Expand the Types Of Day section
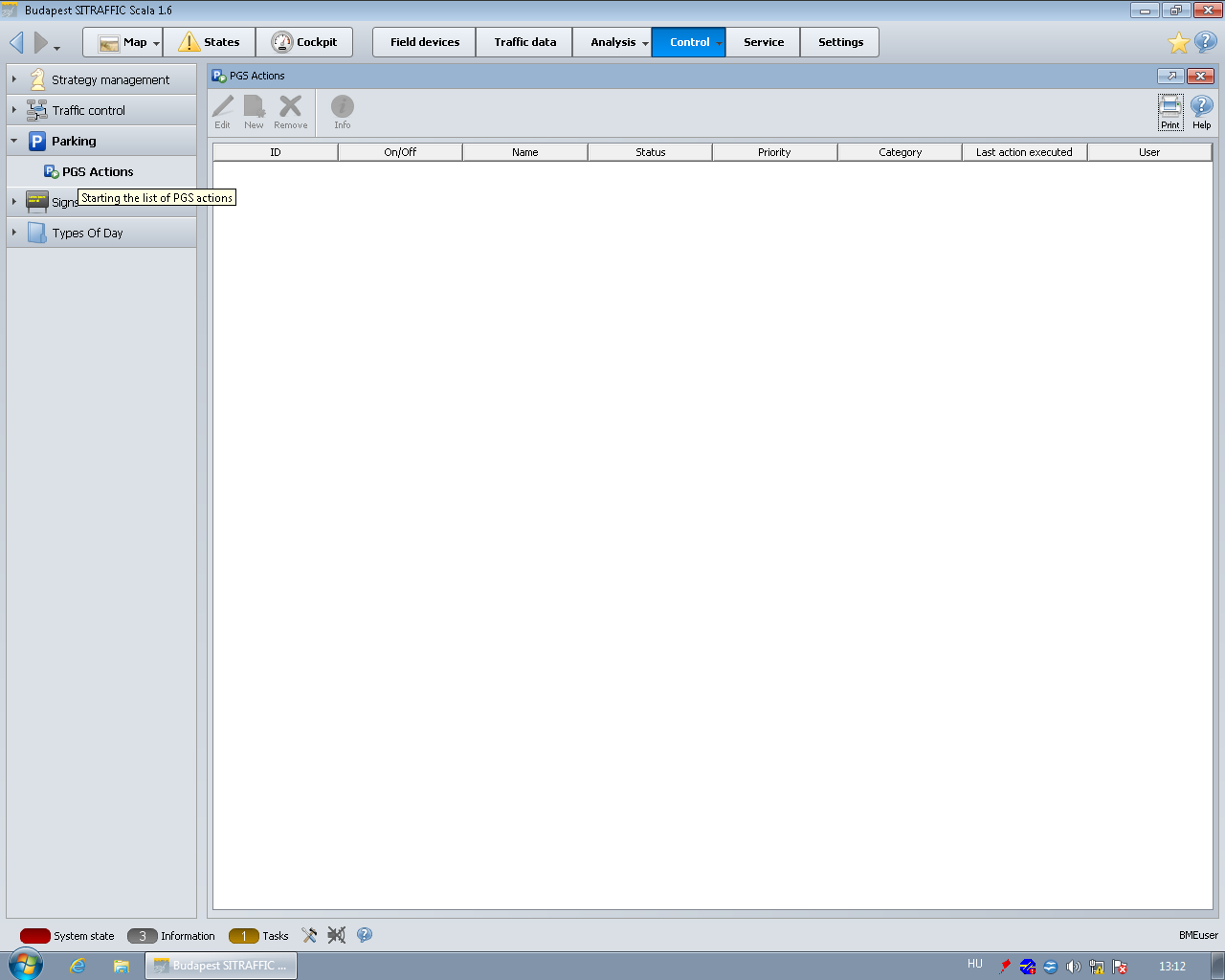 pos(14,233)
